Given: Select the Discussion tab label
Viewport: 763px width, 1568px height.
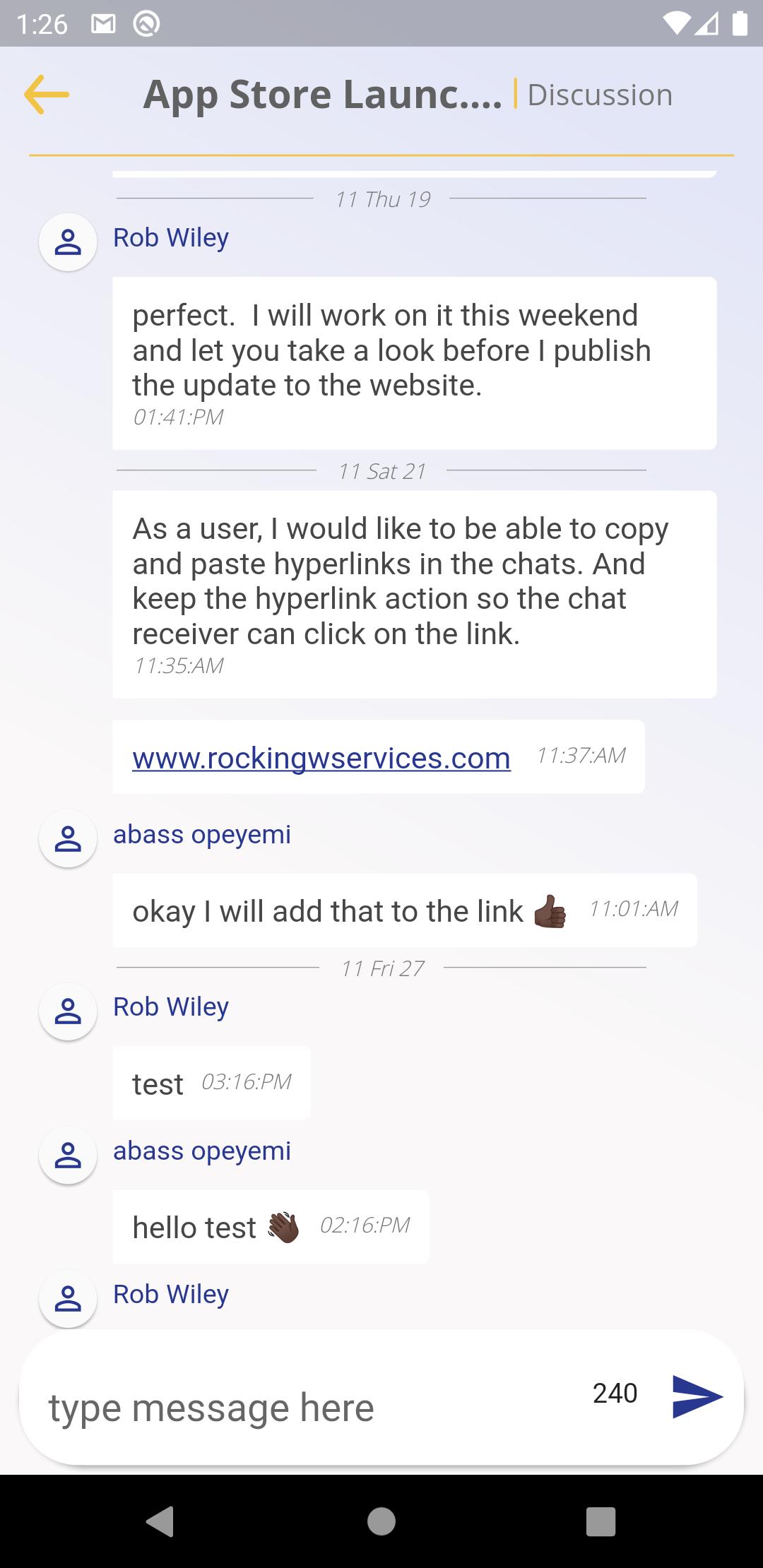Looking at the screenshot, I should tap(600, 95).
